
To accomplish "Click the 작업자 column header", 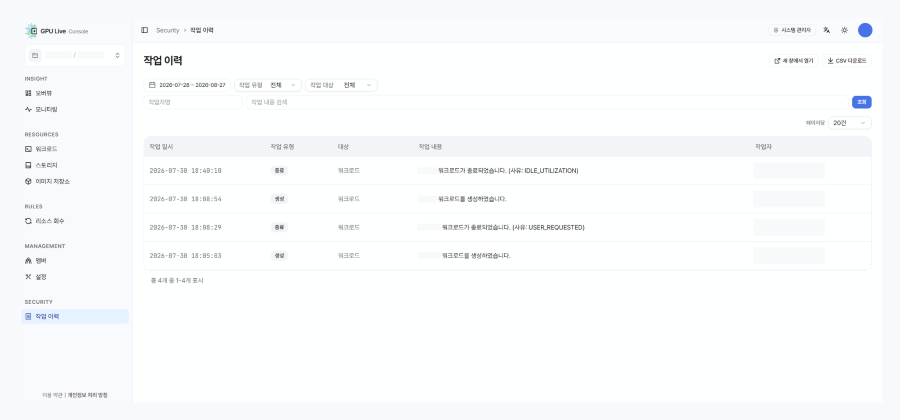I will [764, 147].
